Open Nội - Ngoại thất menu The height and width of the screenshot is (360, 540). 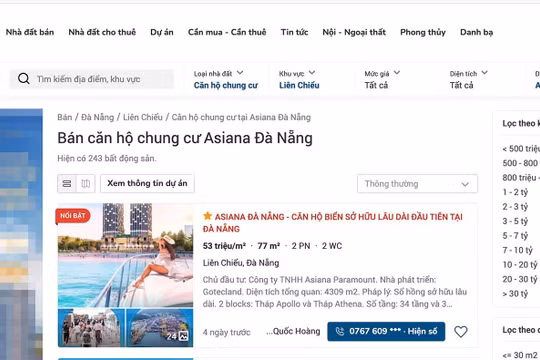pyautogui.click(x=354, y=32)
